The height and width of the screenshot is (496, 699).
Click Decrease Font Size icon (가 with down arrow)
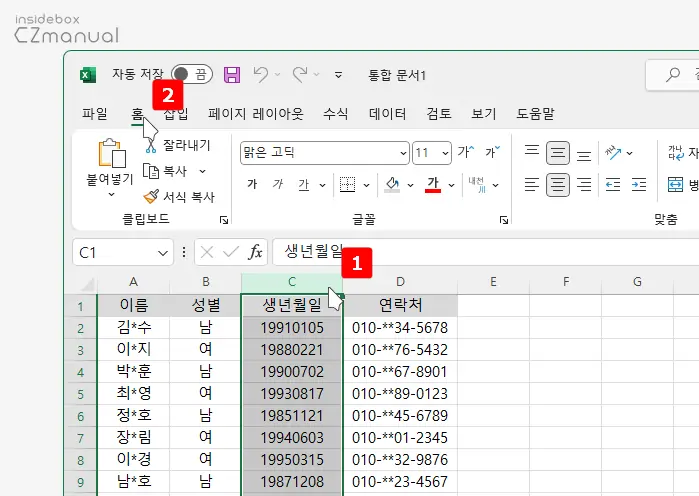(493, 152)
